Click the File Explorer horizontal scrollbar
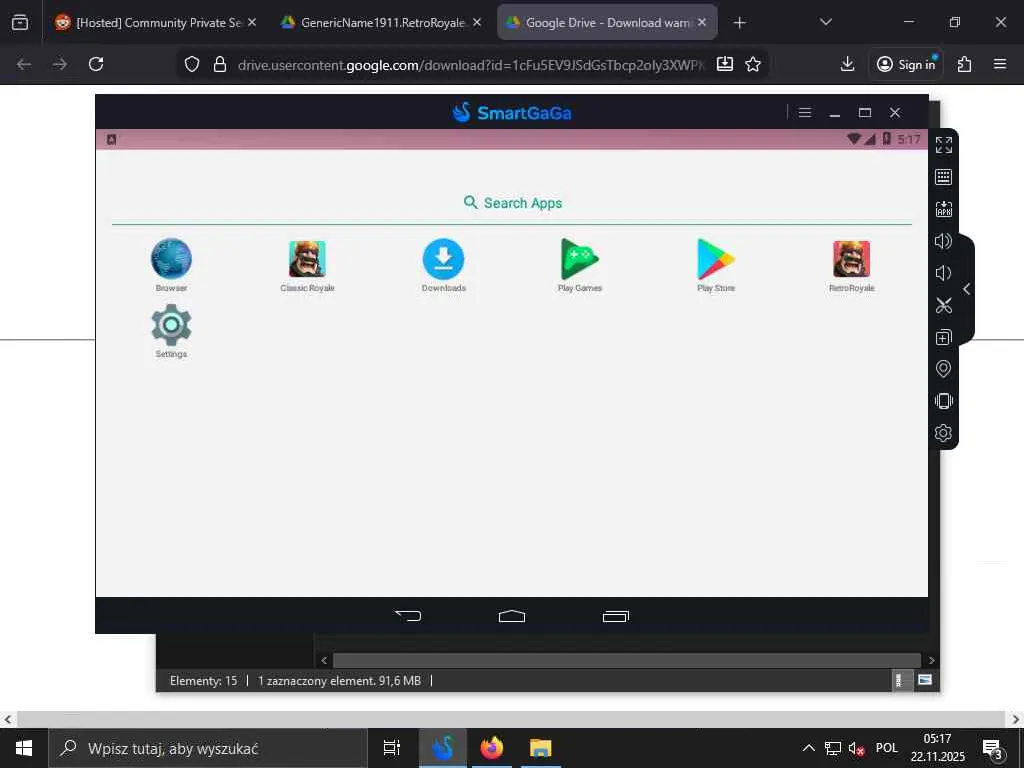 click(x=627, y=660)
